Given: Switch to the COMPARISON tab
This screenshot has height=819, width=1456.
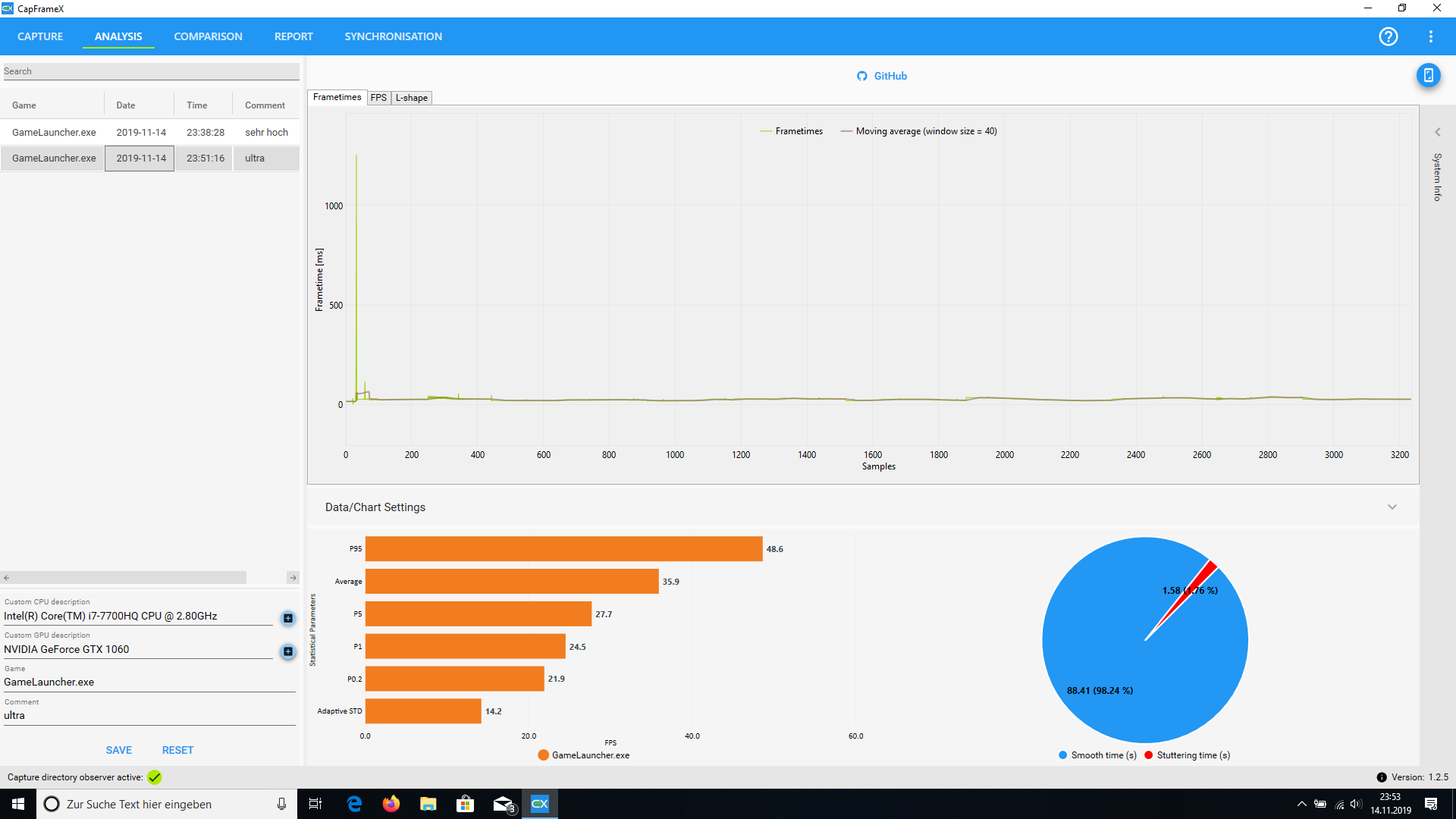Looking at the screenshot, I should (x=208, y=36).
